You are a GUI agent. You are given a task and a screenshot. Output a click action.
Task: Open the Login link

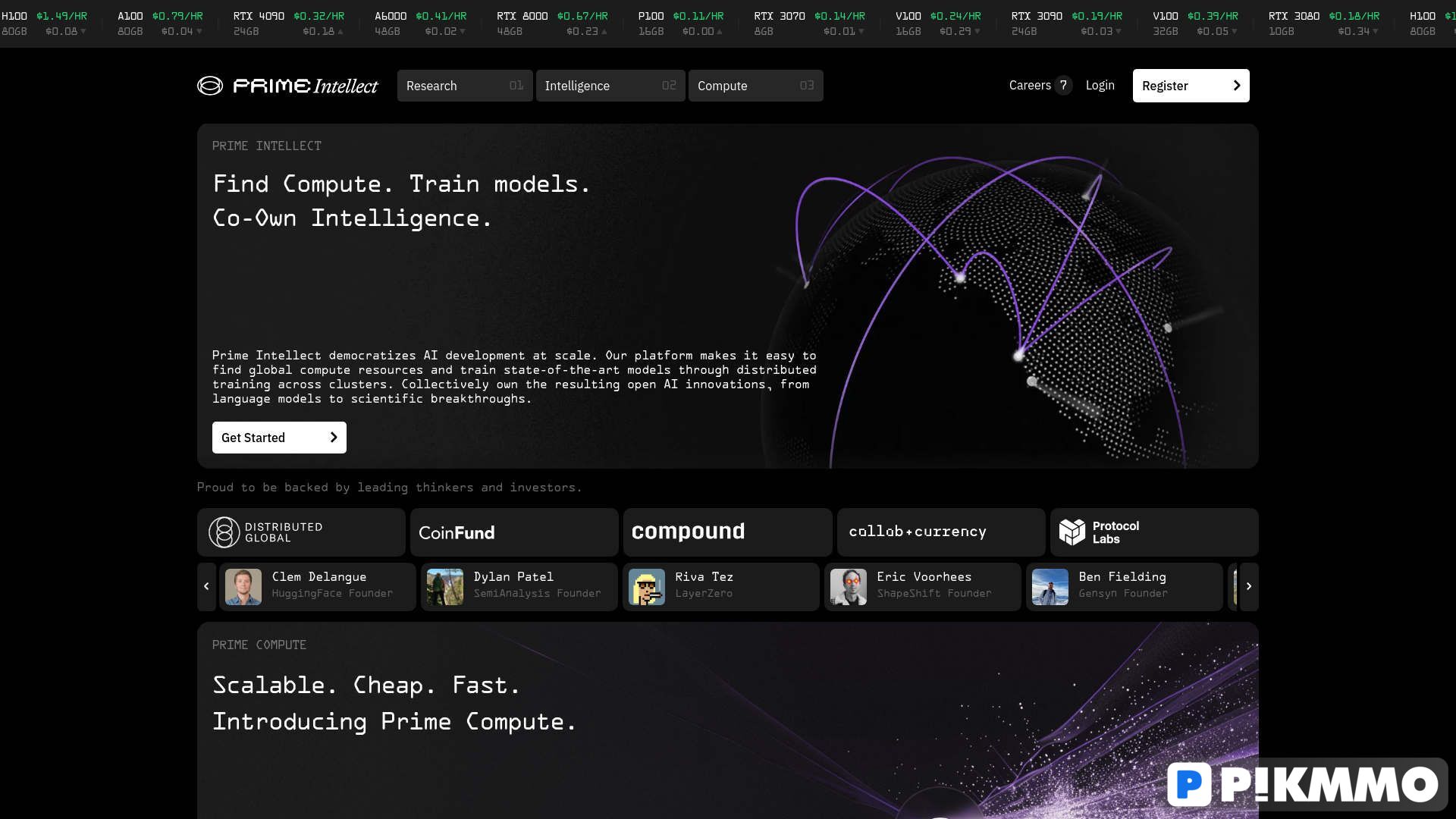[x=1100, y=85]
